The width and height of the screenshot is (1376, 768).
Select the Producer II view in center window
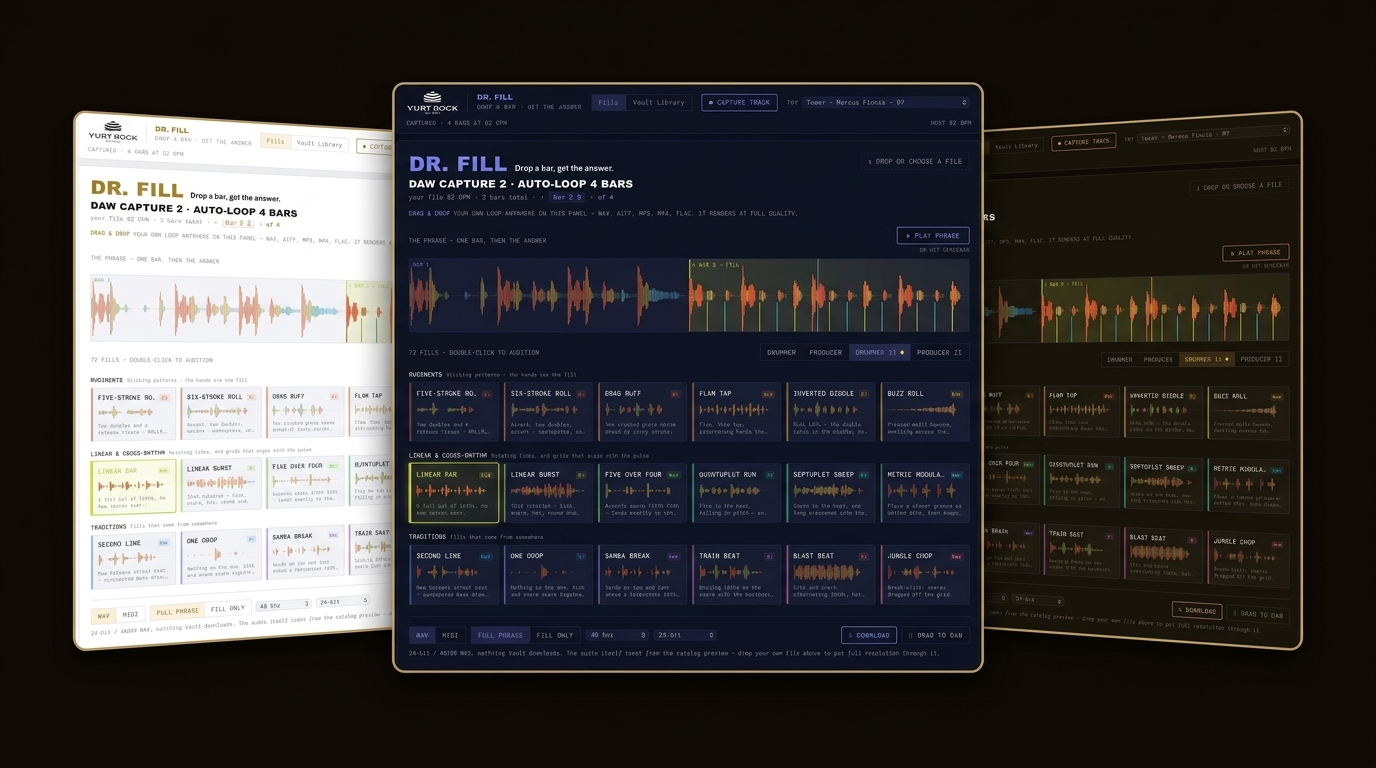tap(939, 352)
